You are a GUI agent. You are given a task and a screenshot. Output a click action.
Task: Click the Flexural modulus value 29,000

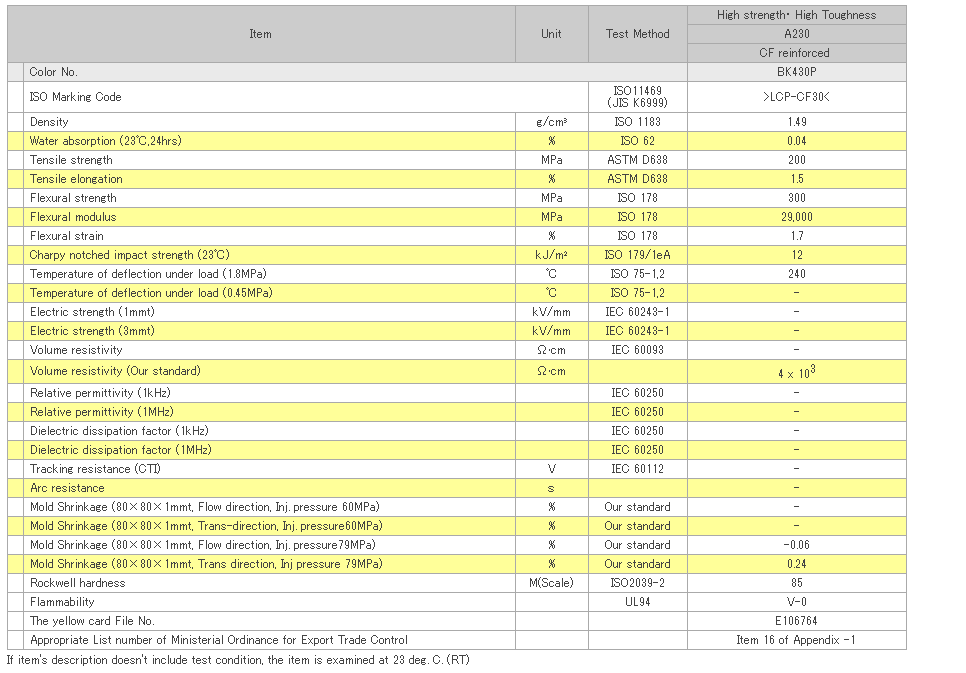pyautogui.click(x=796, y=217)
